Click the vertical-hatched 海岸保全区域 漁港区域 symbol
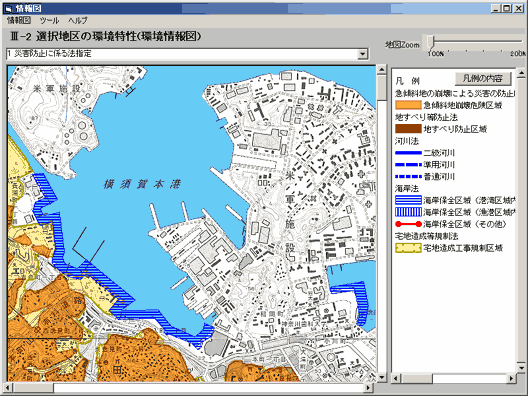 tap(408, 212)
